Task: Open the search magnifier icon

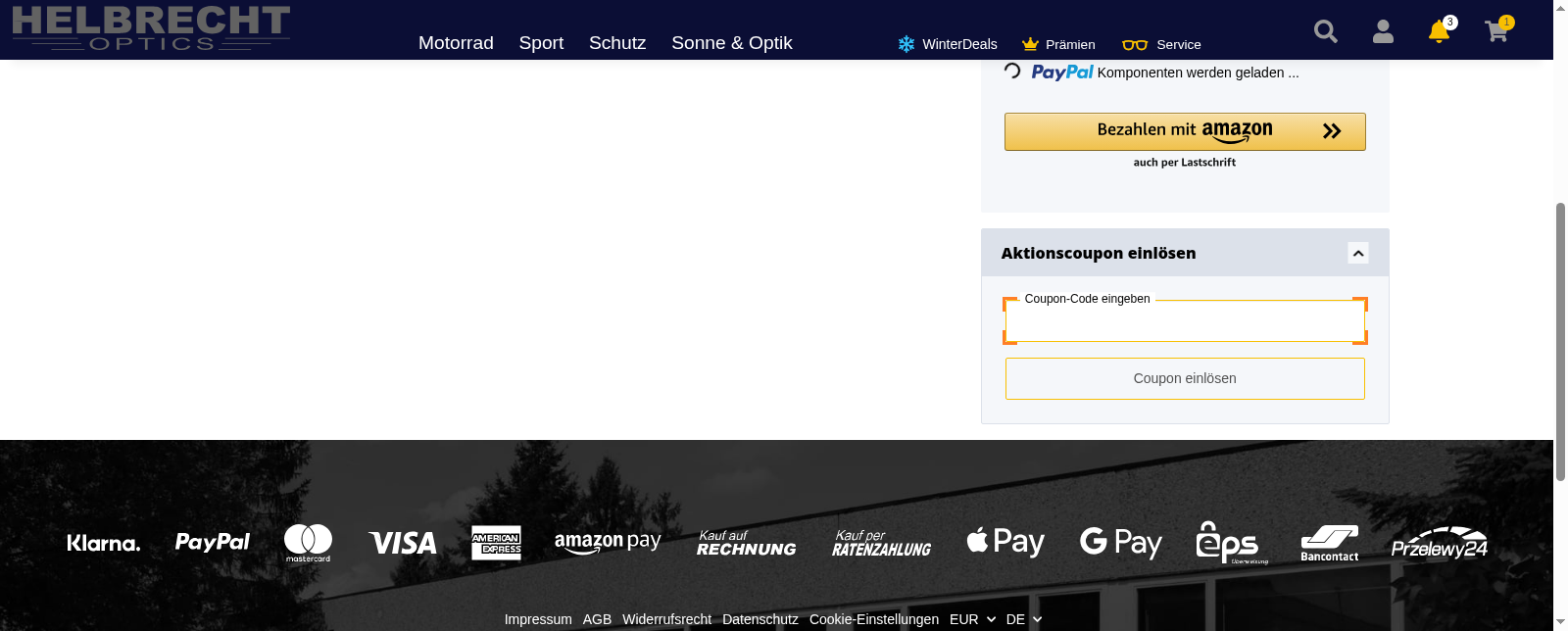Action: coord(1326,31)
